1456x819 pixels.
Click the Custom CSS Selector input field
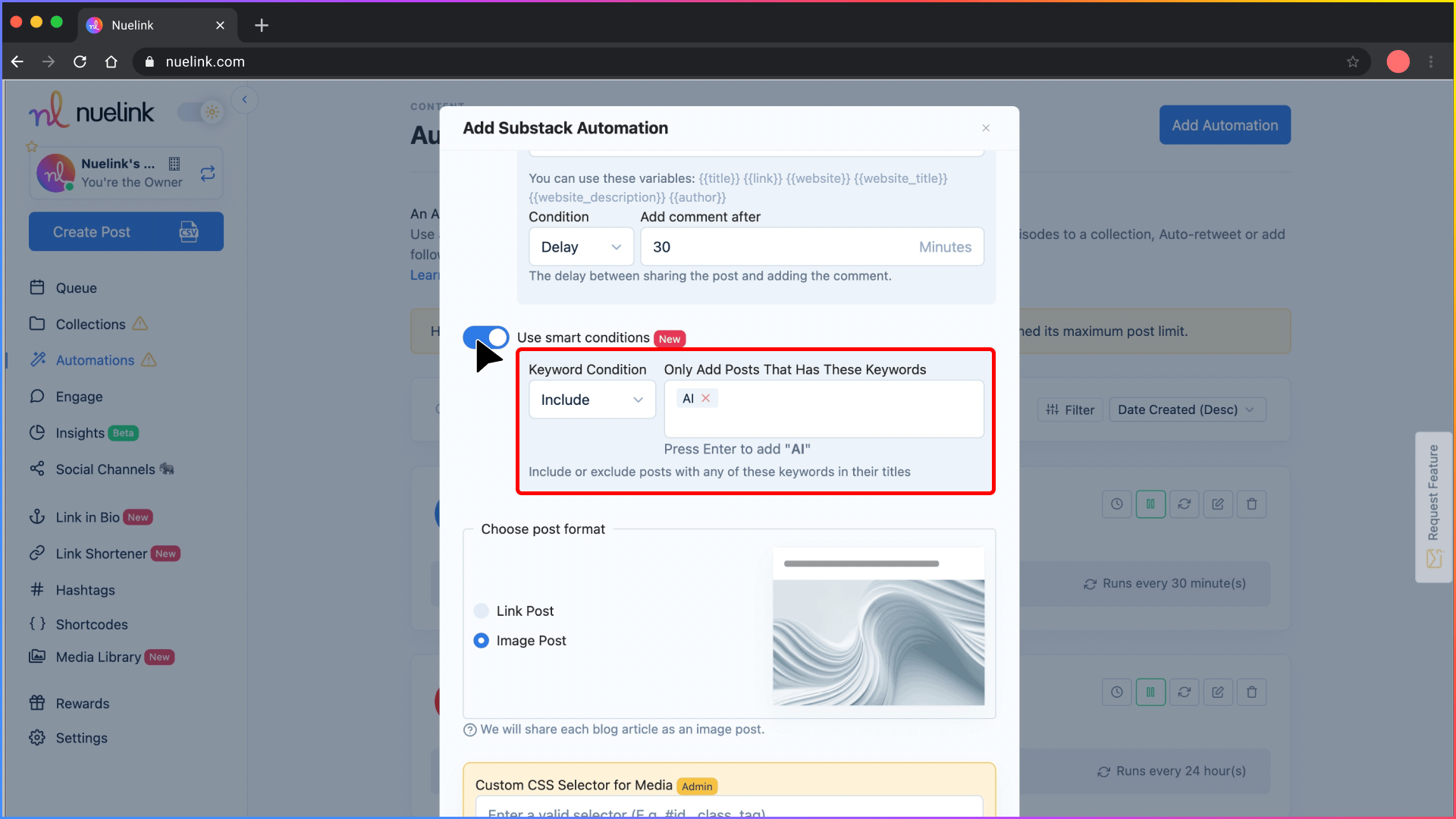click(729, 808)
